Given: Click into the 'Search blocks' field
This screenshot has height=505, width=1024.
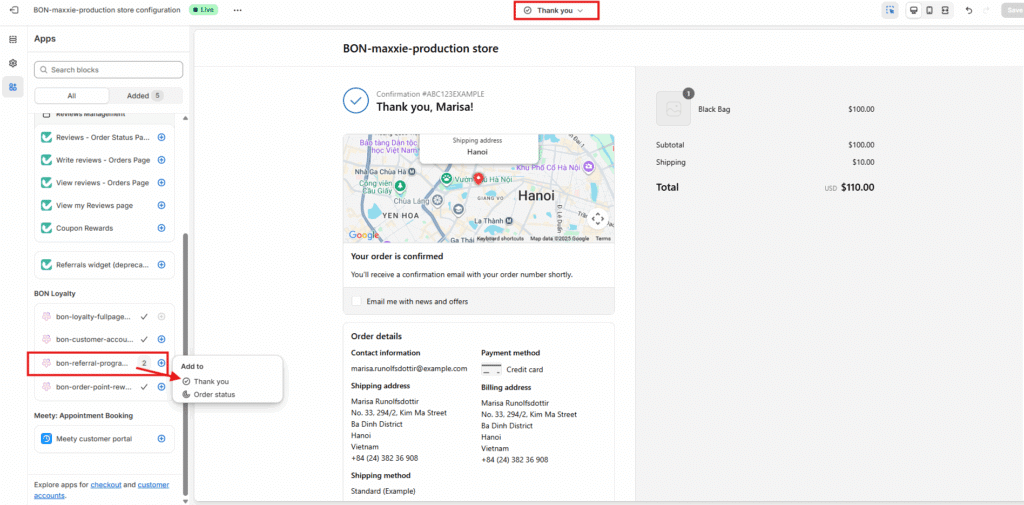Looking at the screenshot, I should pyautogui.click(x=108, y=70).
